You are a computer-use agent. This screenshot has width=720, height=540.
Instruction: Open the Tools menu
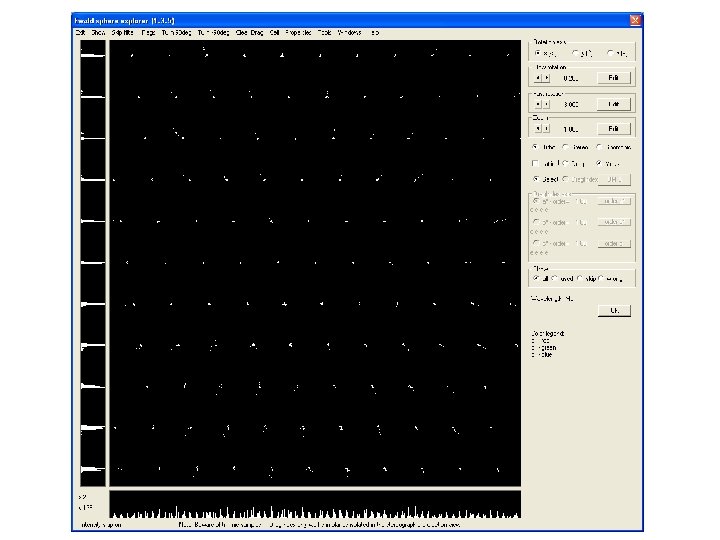[325, 33]
